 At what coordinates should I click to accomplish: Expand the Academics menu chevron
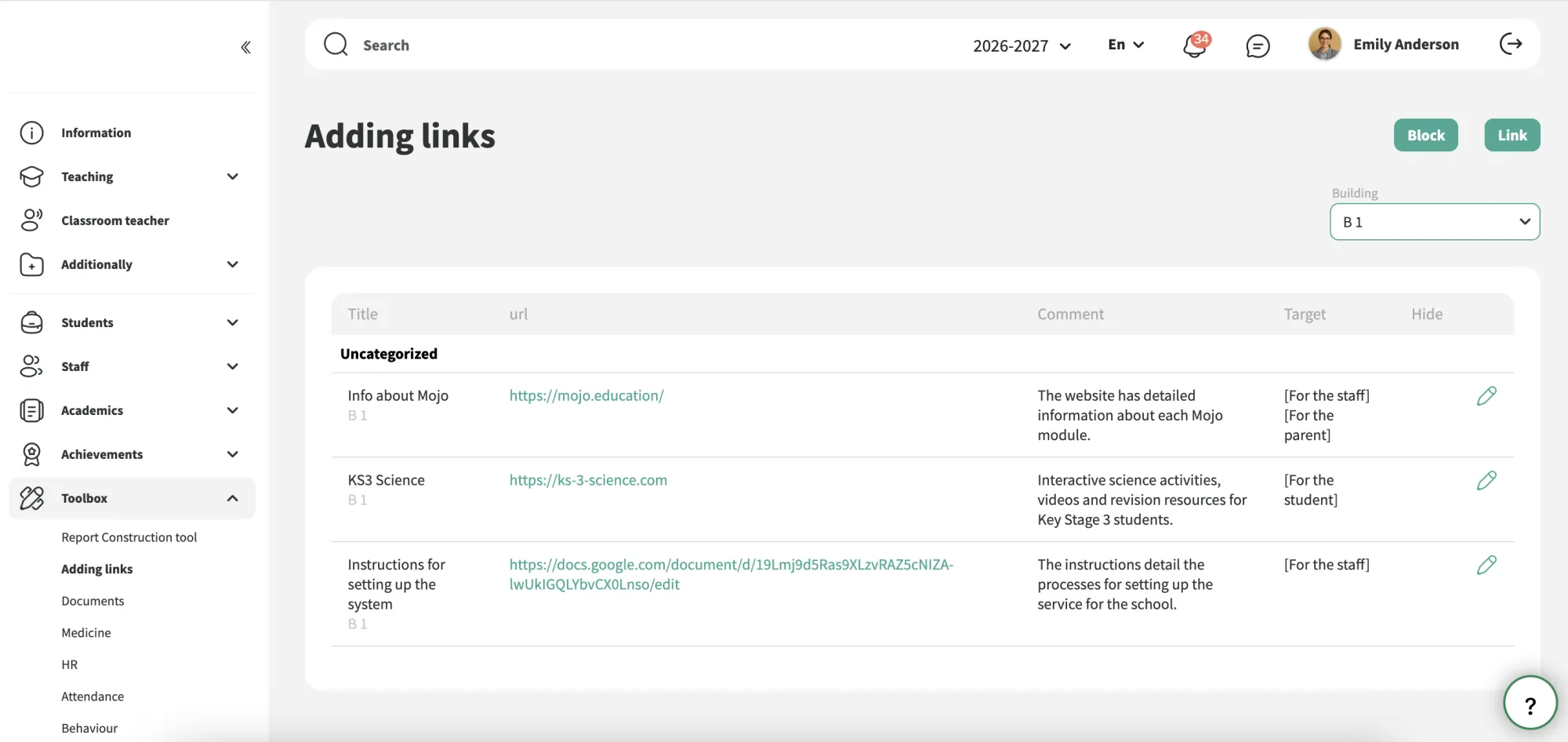click(x=232, y=410)
